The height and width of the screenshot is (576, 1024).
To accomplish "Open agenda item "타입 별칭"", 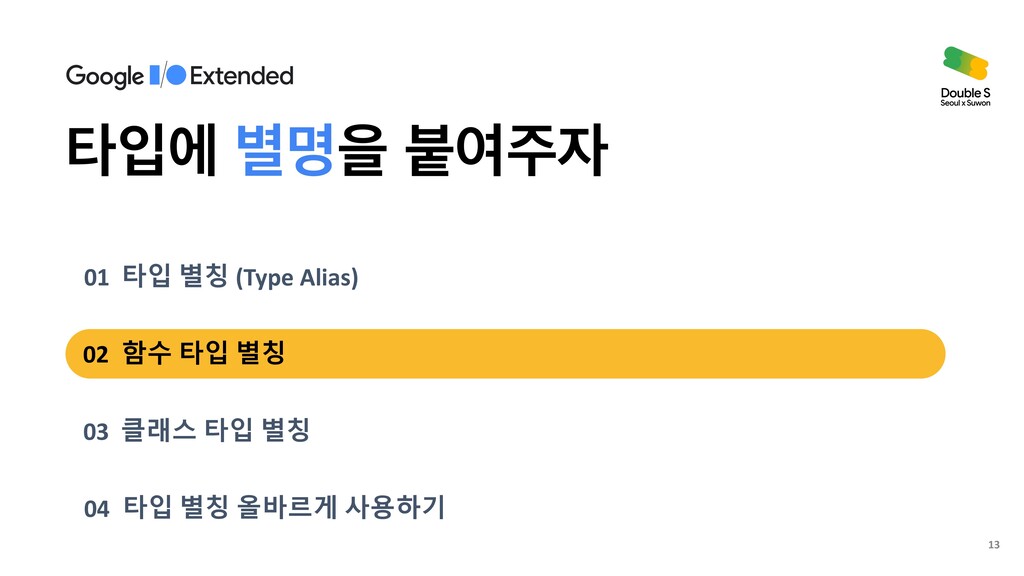I will (x=176, y=276).
